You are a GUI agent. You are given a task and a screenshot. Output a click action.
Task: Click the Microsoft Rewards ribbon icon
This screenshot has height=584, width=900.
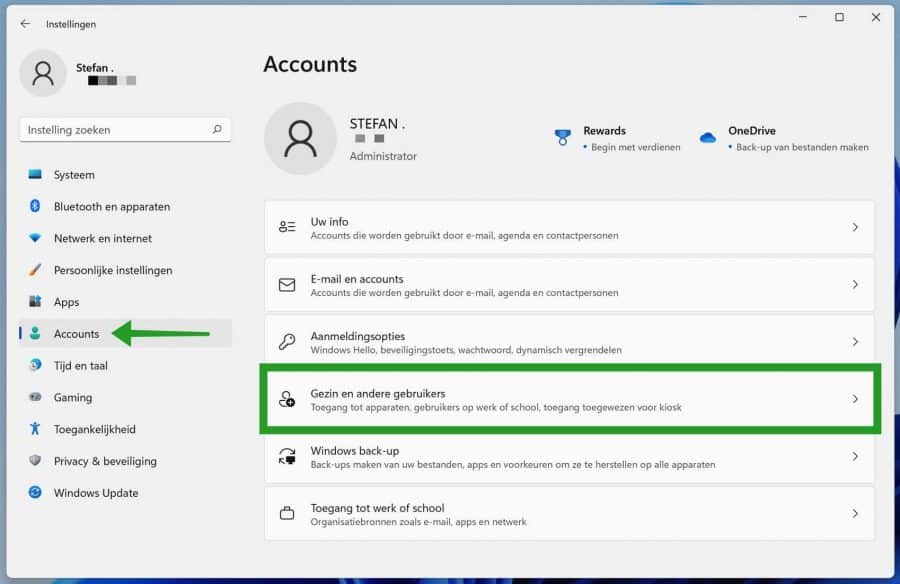pyautogui.click(x=564, y=138)
